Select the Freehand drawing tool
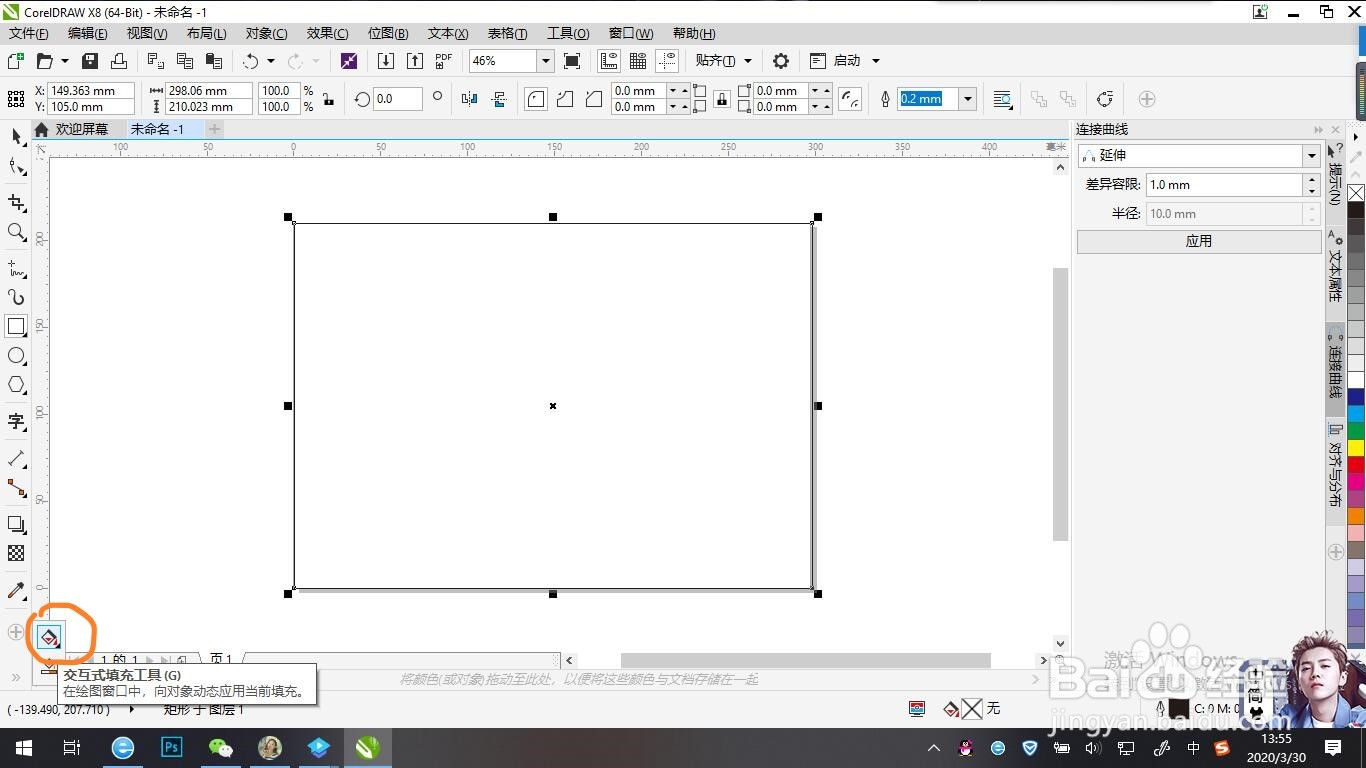The image size is (1366, 768). tap(16, 269)
